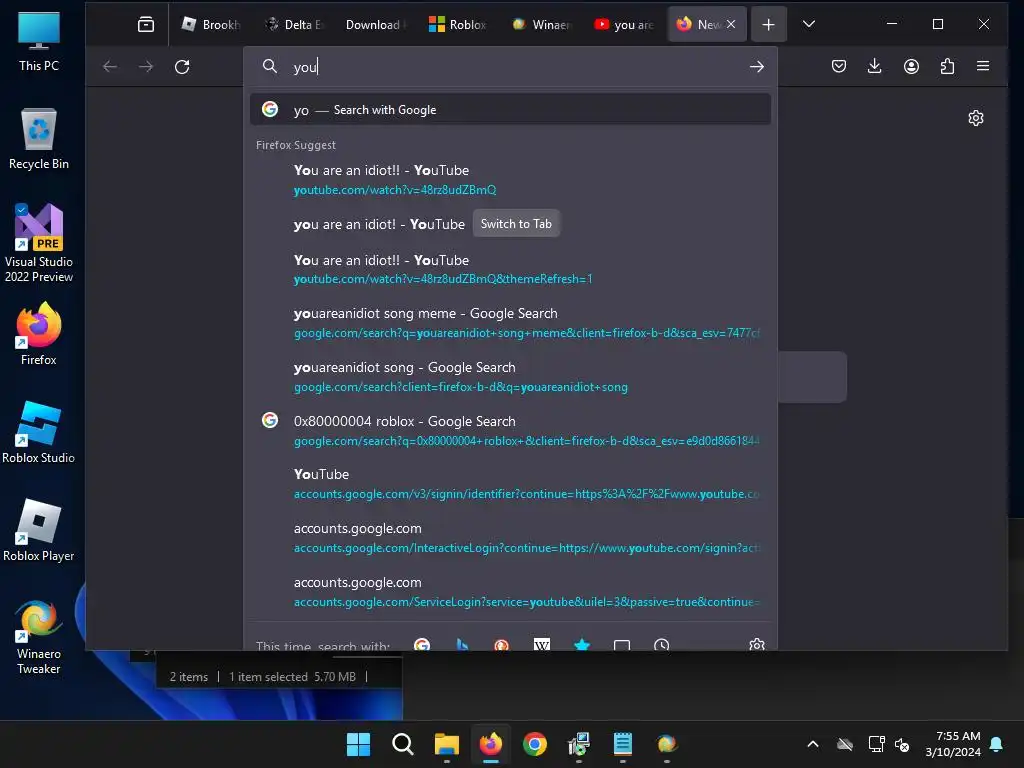The image size is (1024, 768).
Task: Select Roblox Player desktop shortcut
Action: [39, 530]
